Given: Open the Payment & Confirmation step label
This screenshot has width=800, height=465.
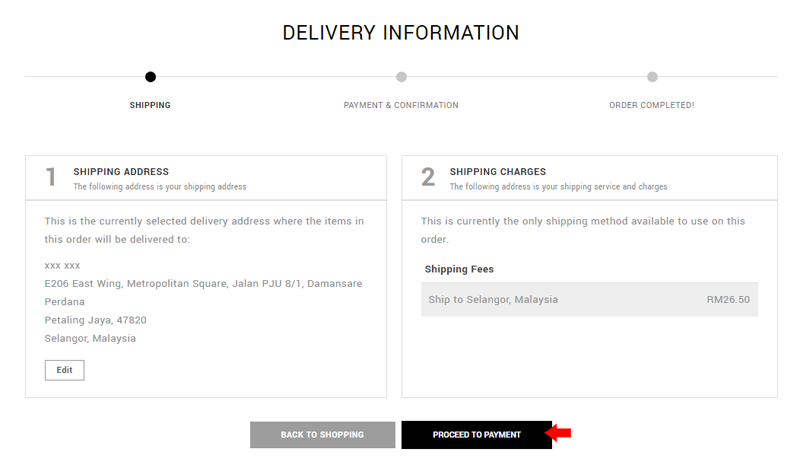Looking at the screenshot, I should (x=401, y=105).
